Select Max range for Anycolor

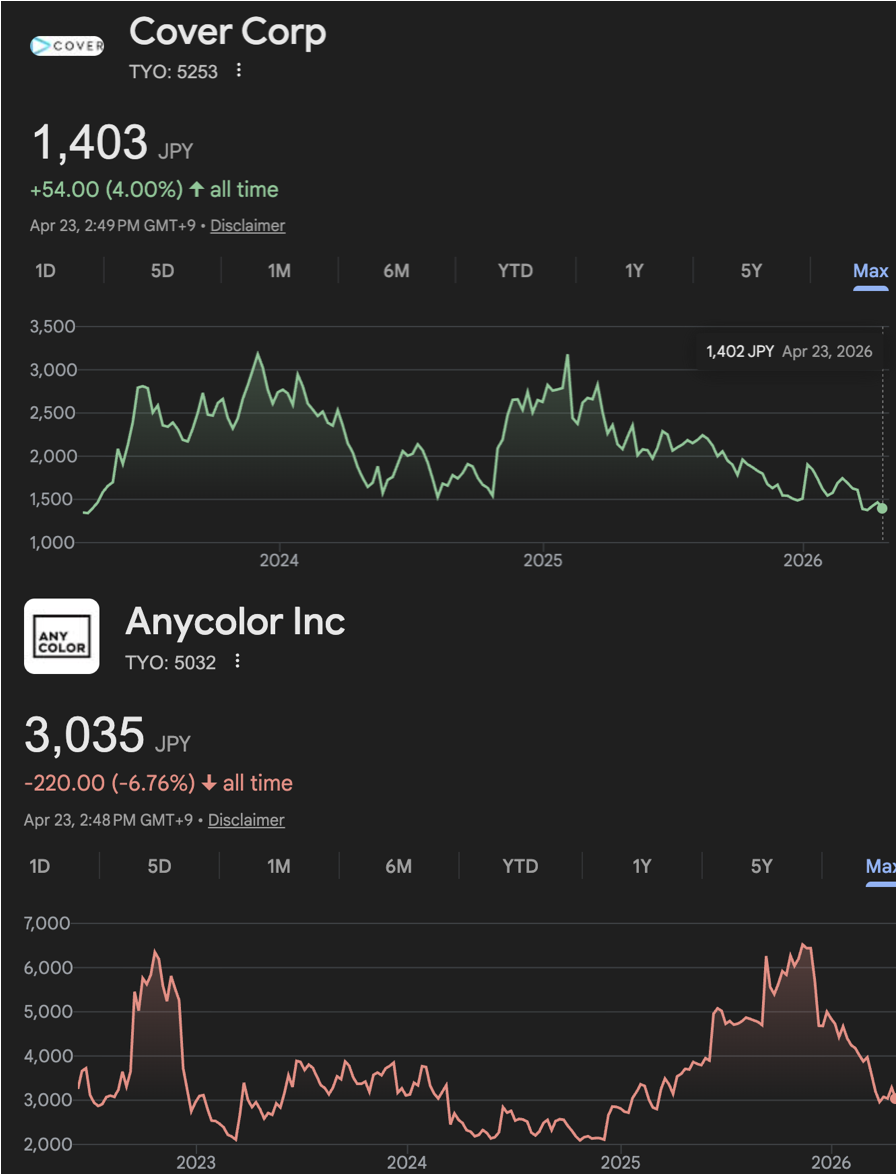[880, 866]
